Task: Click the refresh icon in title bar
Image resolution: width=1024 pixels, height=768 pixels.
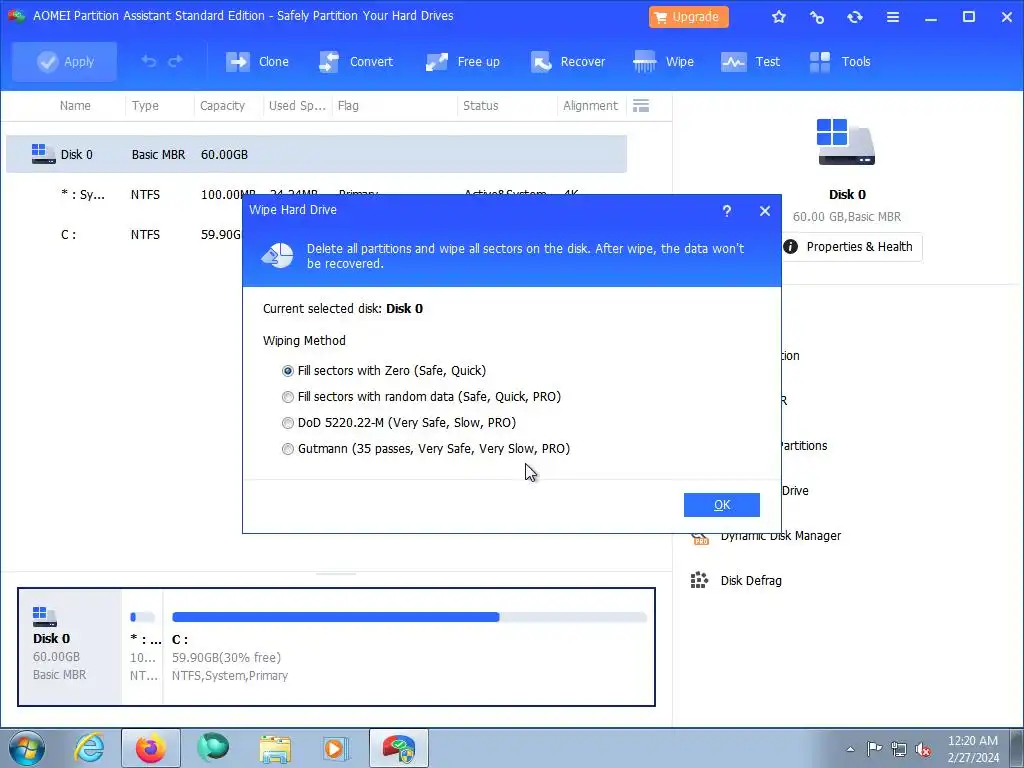Action: click(854, 17)
